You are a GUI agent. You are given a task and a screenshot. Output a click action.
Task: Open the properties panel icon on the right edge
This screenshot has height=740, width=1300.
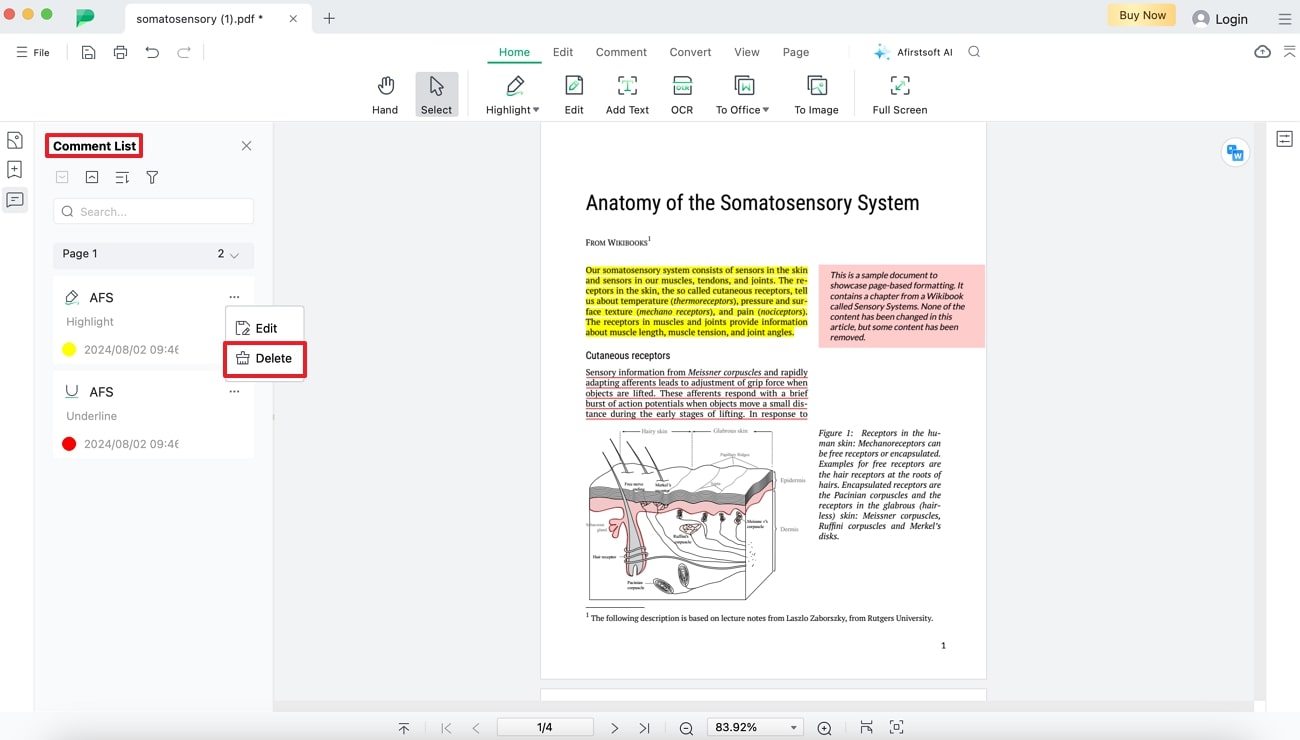click(x=1285, y=139)
